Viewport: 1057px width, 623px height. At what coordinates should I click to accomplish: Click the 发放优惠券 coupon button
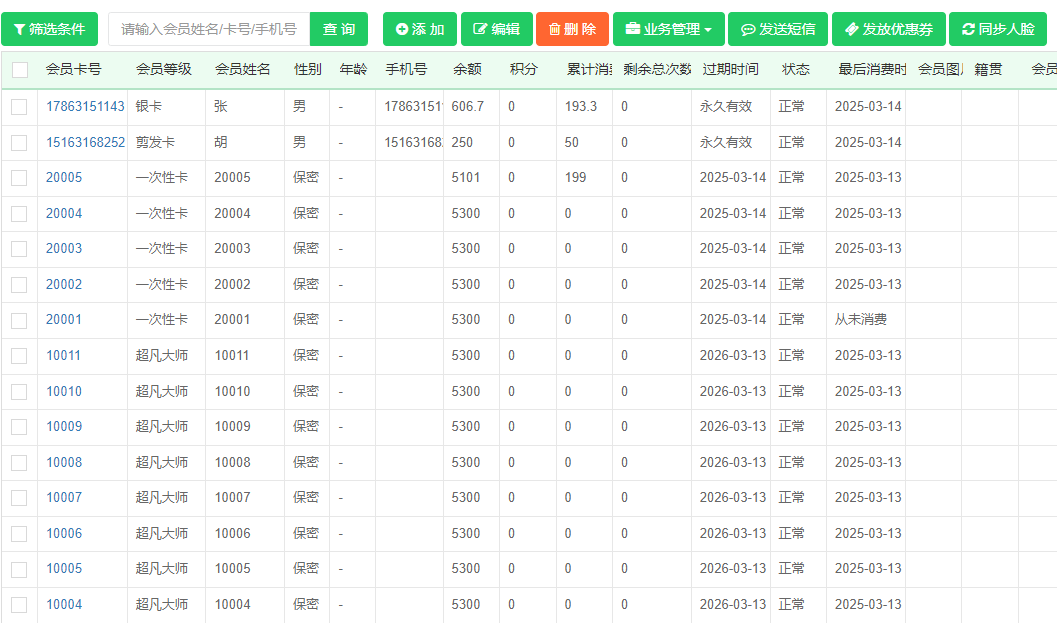pyautogui.click(x=889, y=29)
